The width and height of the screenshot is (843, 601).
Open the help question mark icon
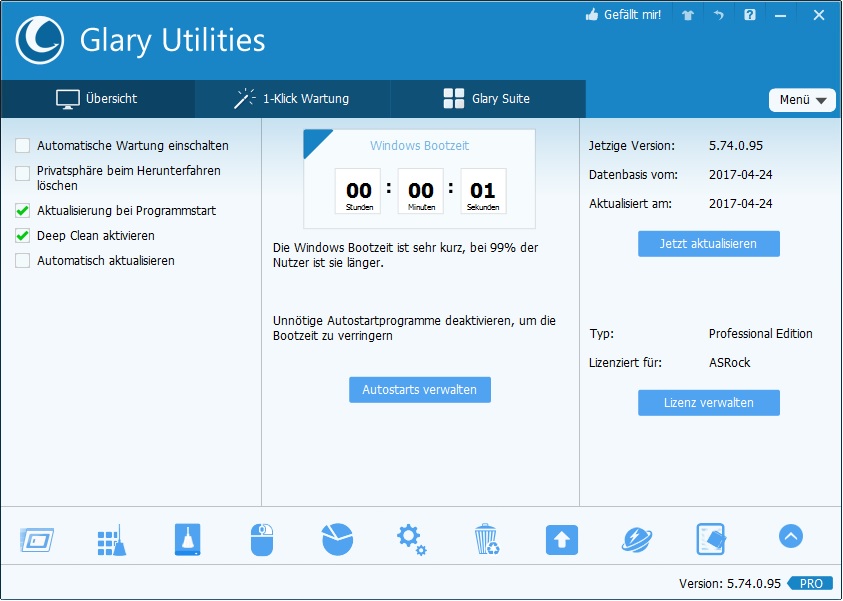tap(749, 15)
